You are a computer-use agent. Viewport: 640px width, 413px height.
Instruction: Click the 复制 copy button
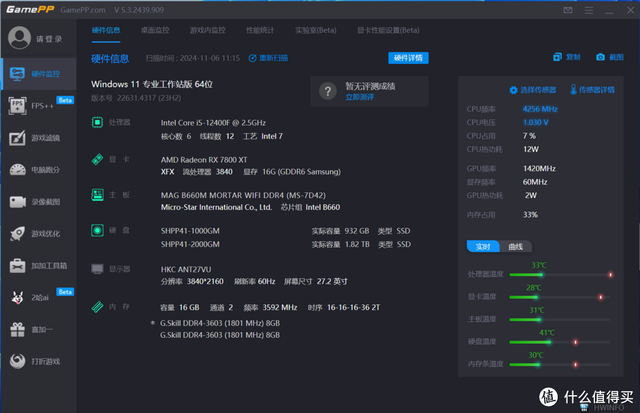(567, 57)
